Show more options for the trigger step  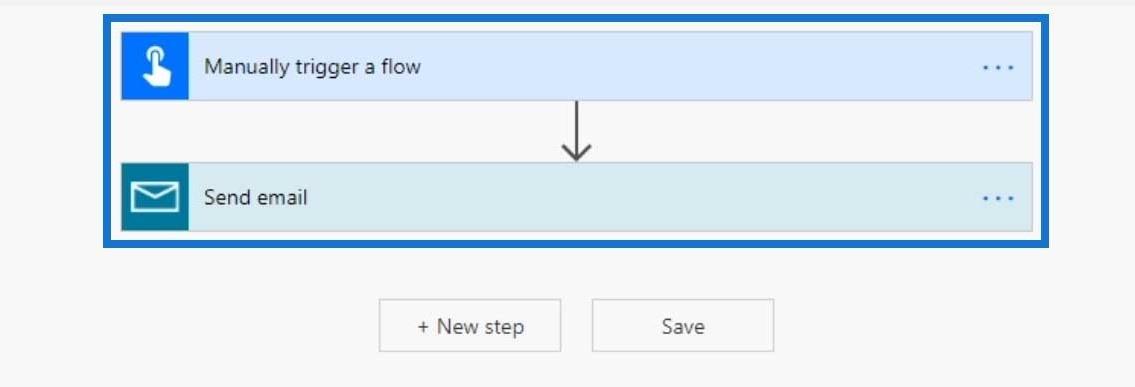(997, 67)
